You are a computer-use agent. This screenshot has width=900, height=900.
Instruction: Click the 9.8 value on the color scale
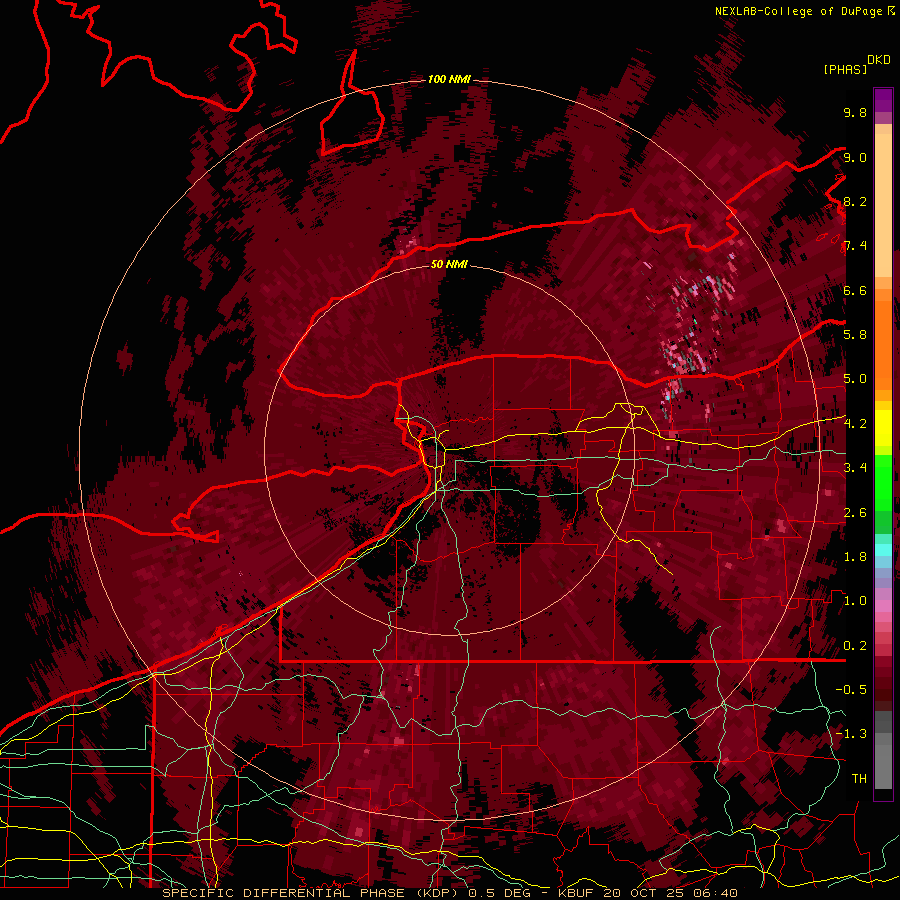pyautogui.click(x=855, y=112)
